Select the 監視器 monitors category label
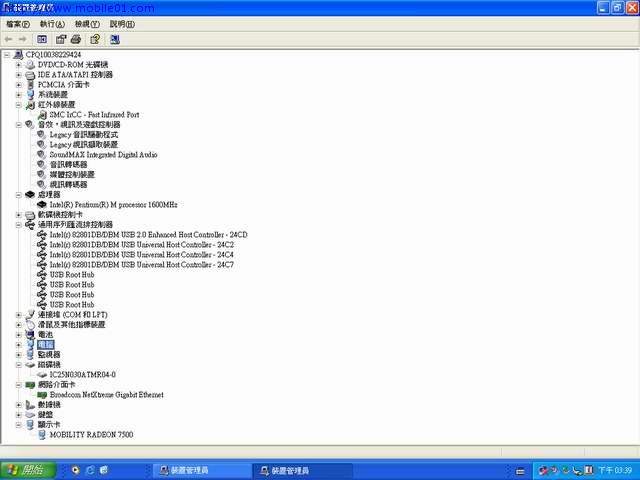The height and width of the screenshot is (480, 640). [49, 354]
